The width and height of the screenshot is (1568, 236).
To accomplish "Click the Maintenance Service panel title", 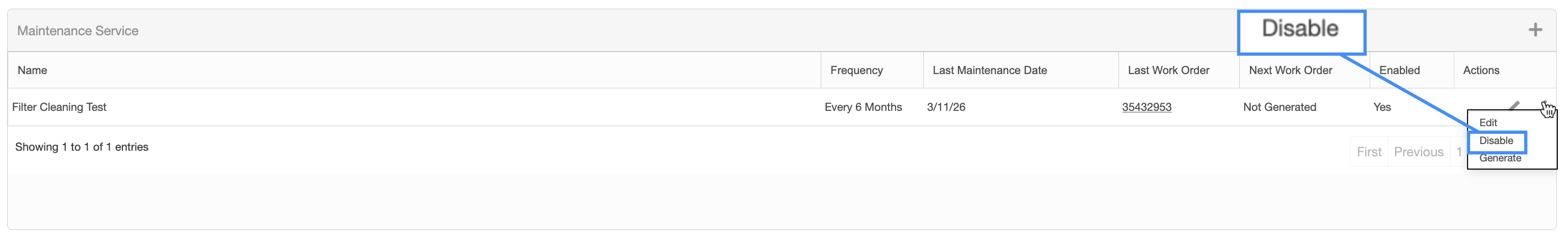I will (77, 31).
